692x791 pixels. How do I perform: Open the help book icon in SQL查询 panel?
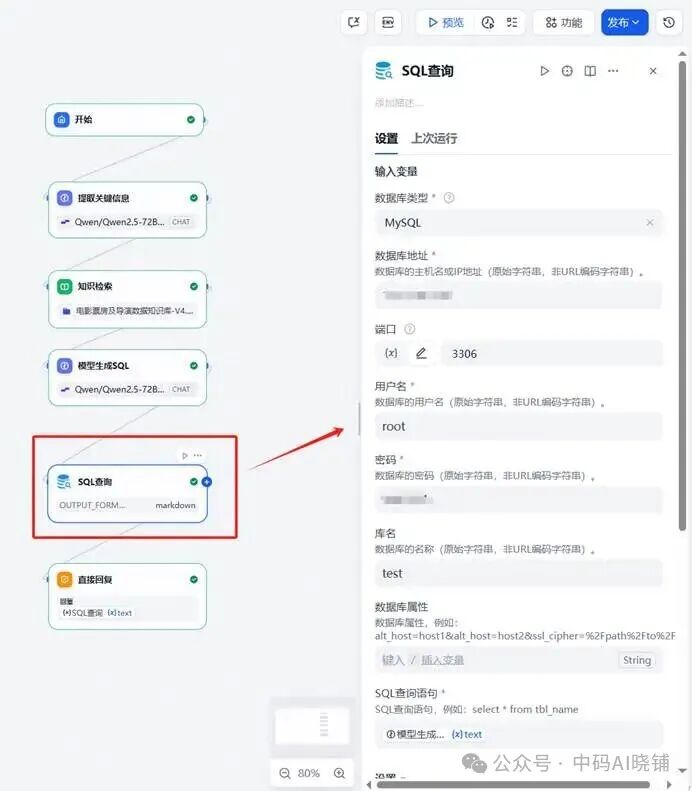[590, 71]
